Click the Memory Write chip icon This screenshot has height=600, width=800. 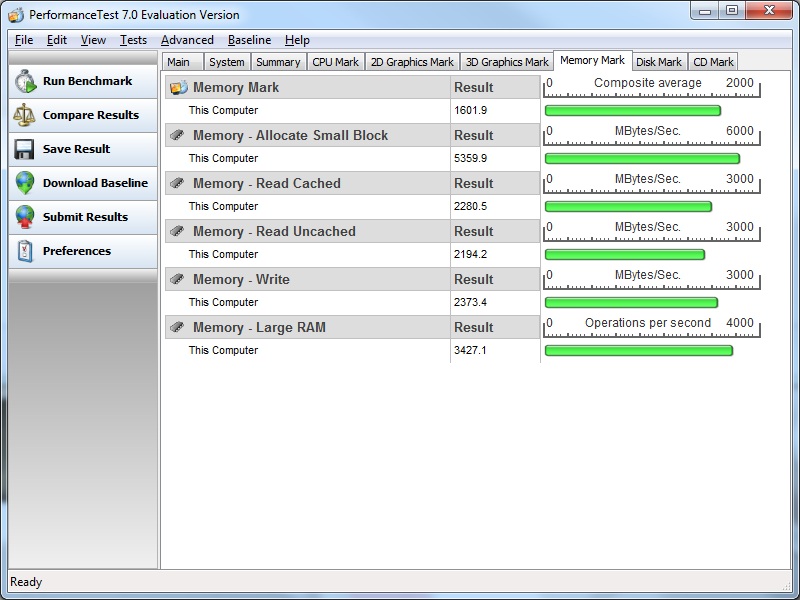(177, 279)
